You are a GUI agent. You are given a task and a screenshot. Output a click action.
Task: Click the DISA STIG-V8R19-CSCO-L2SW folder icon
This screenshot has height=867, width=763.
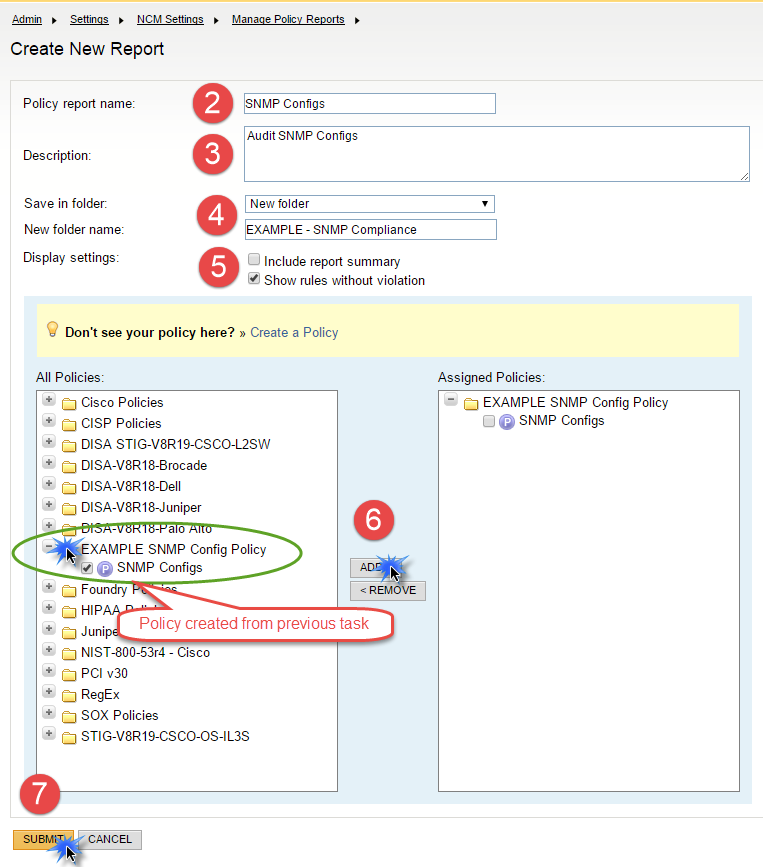tap(69, 446)
